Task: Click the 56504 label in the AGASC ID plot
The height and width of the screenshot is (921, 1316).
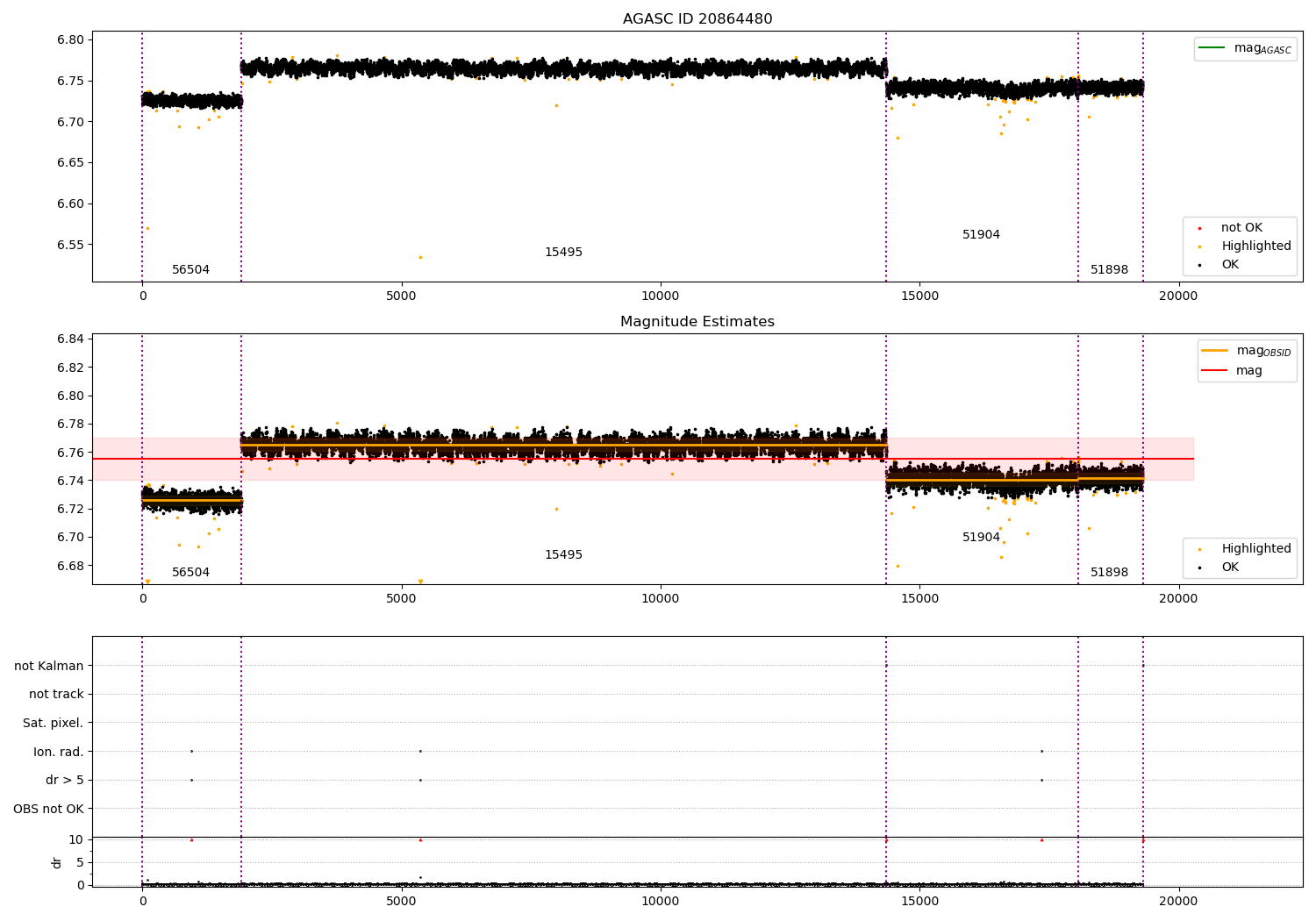Action: (190, 270)
